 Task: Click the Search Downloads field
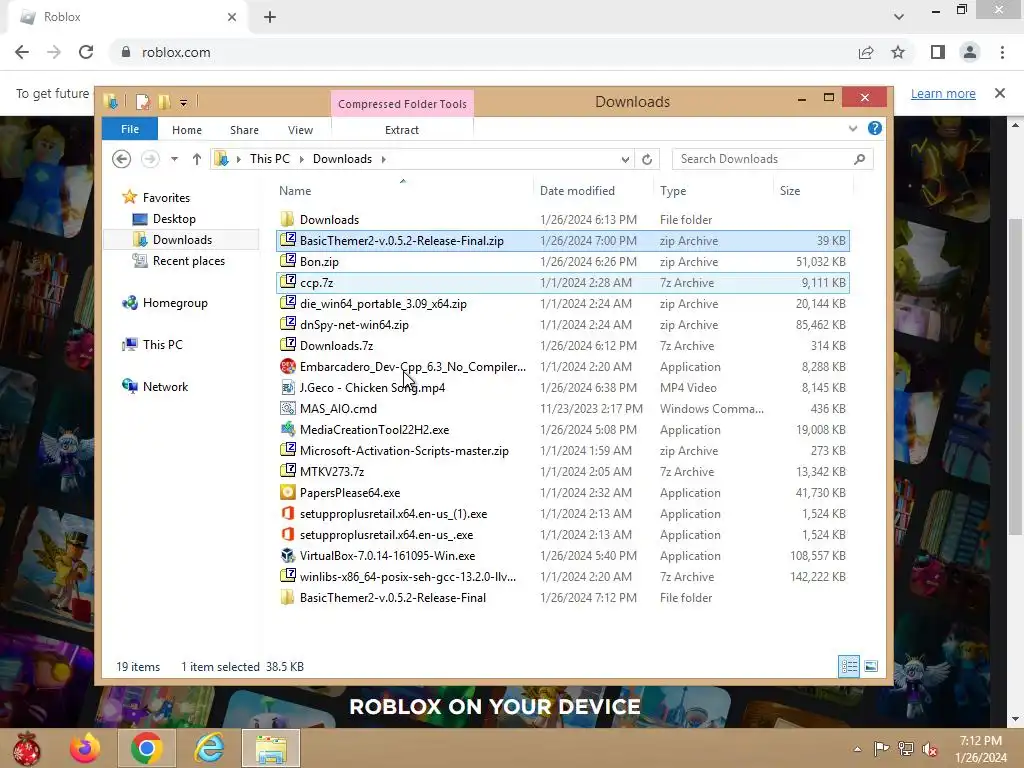[x=773, y=159]
